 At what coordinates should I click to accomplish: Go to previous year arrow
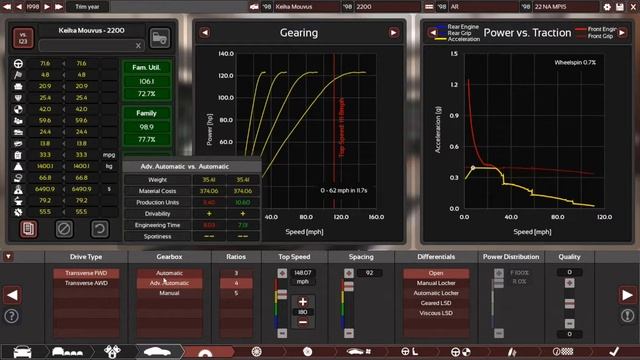[19, 7]
